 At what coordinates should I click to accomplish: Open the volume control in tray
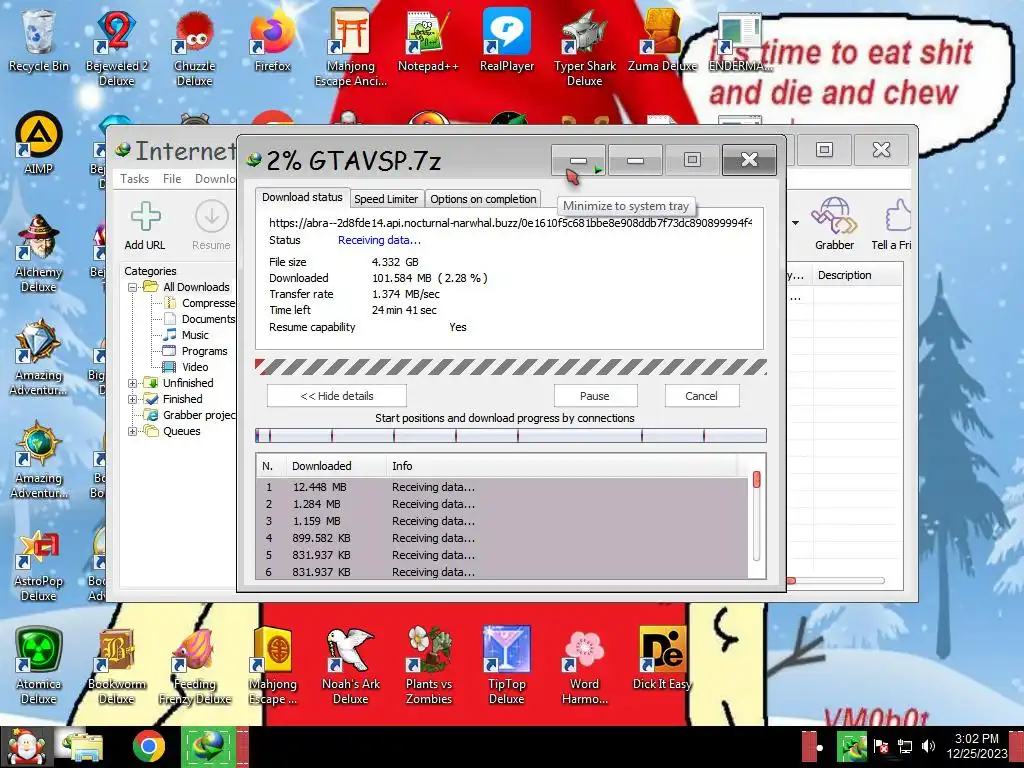(928, 746)
